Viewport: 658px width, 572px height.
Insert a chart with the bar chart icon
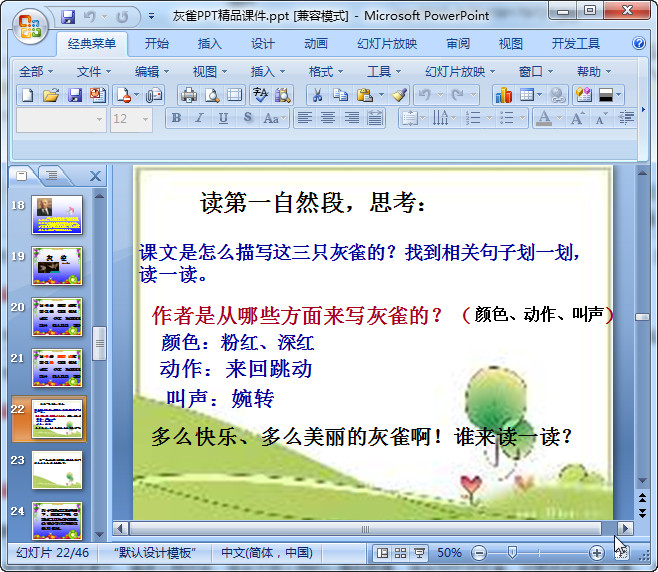tap(504, 95)
